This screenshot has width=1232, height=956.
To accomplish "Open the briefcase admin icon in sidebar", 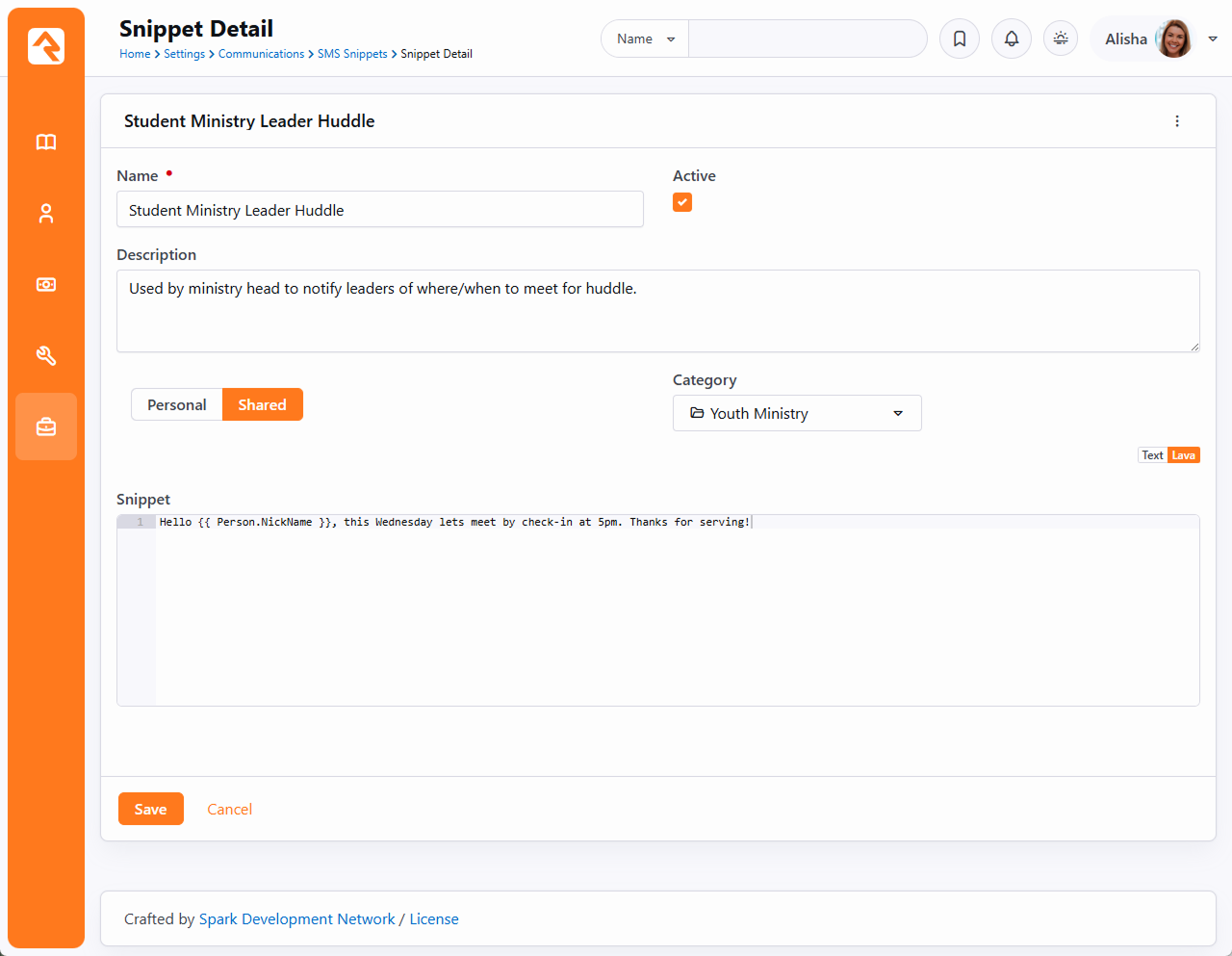I will click(46, 426).
